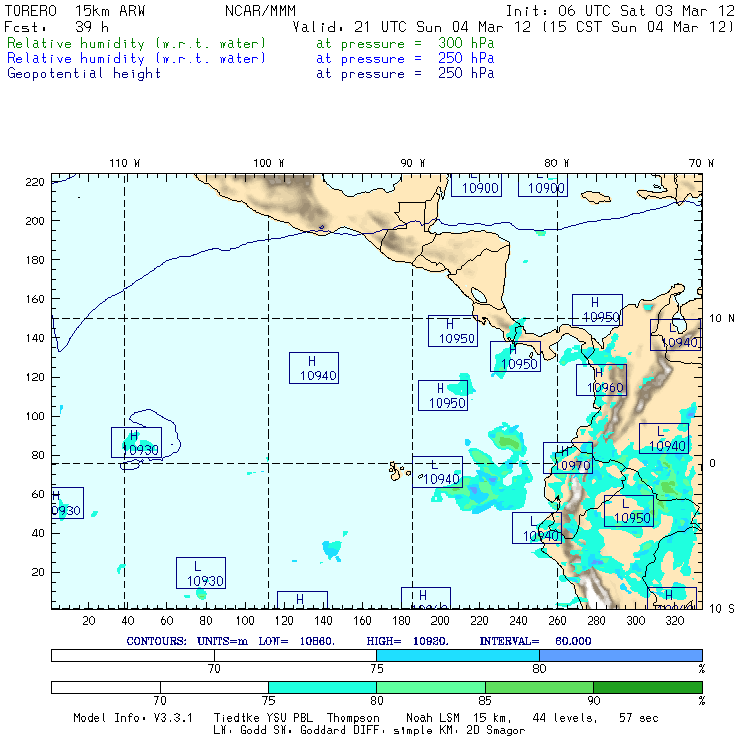Click the '160' tick label on left axis
This screenshot has width=740, height=740.
[35, 299]
